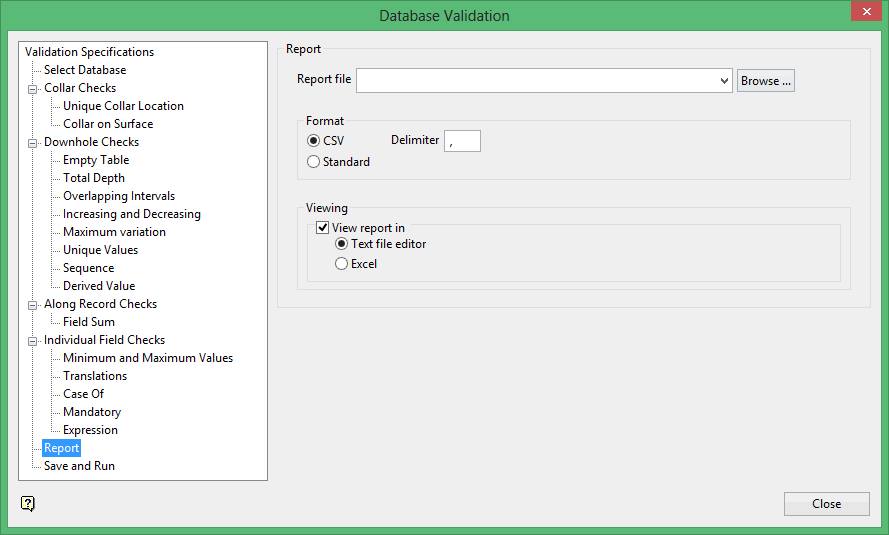Screen dimensions: 889x535
Task: Open the Select Database page
Action: click(85, 70)
